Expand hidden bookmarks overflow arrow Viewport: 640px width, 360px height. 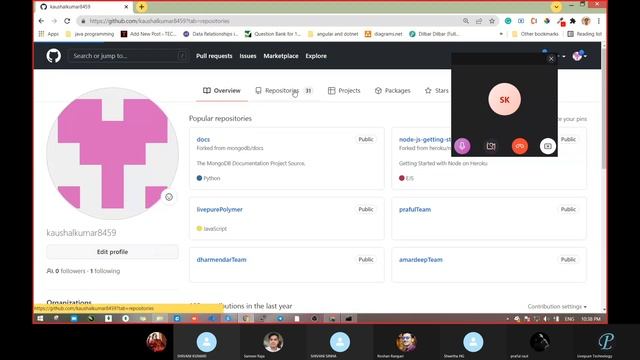(x=501, y=34)
